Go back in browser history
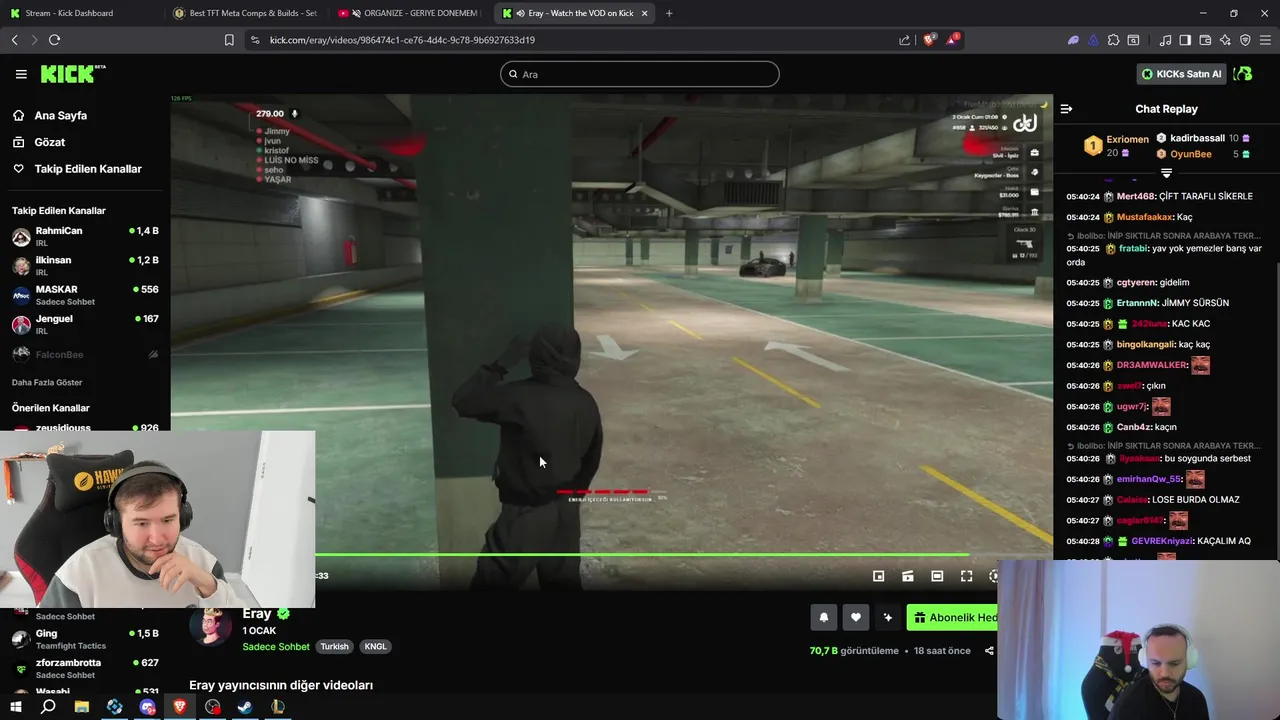Viewport: 1280px width, 720px height. [x=15, y=40]
